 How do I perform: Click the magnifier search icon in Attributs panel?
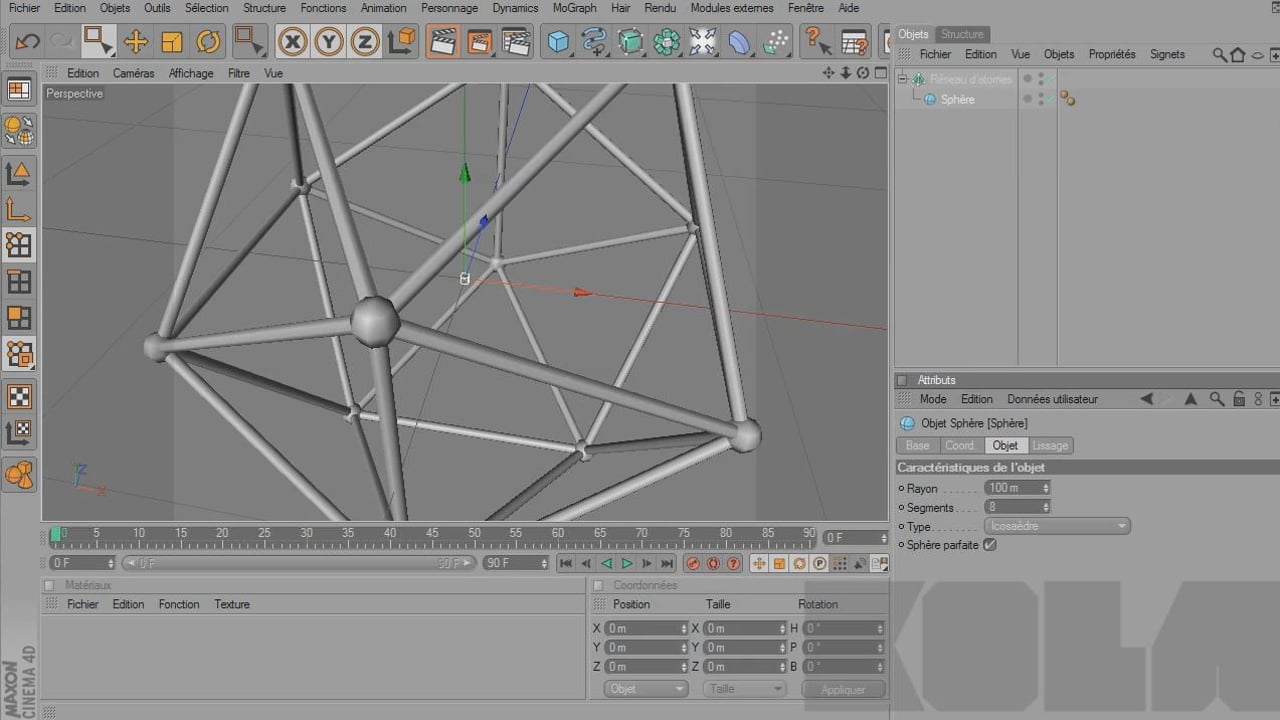(x=1217, y=399)
